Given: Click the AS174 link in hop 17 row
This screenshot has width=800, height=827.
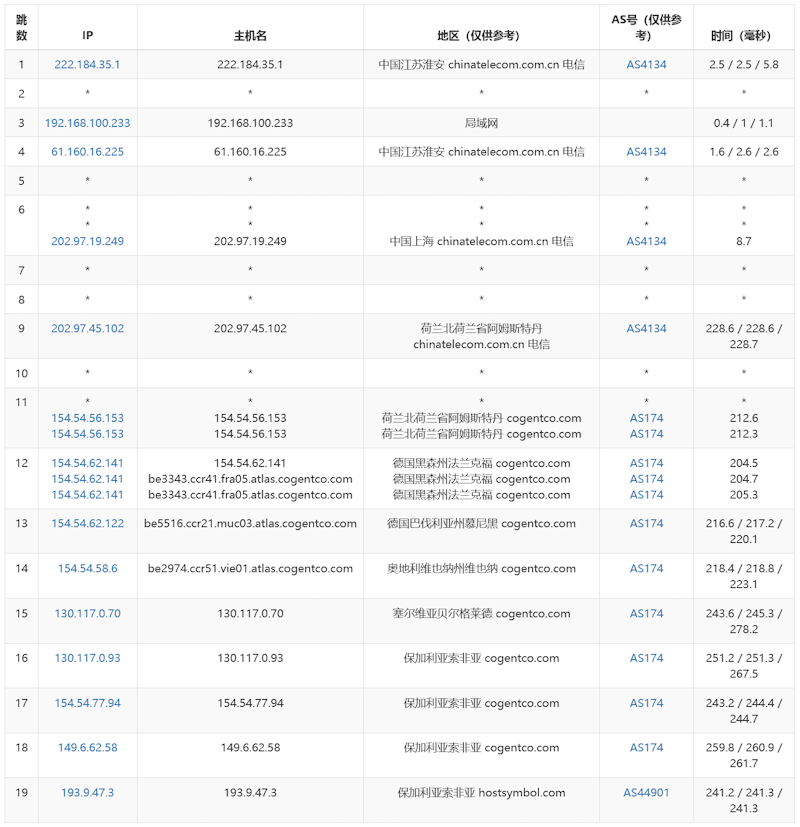Looking at the screenshot, I should (646, 703).
